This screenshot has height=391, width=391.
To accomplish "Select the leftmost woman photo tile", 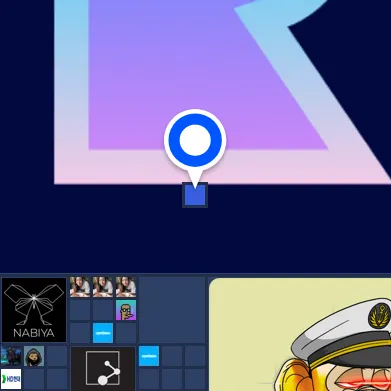I will 80,287.
